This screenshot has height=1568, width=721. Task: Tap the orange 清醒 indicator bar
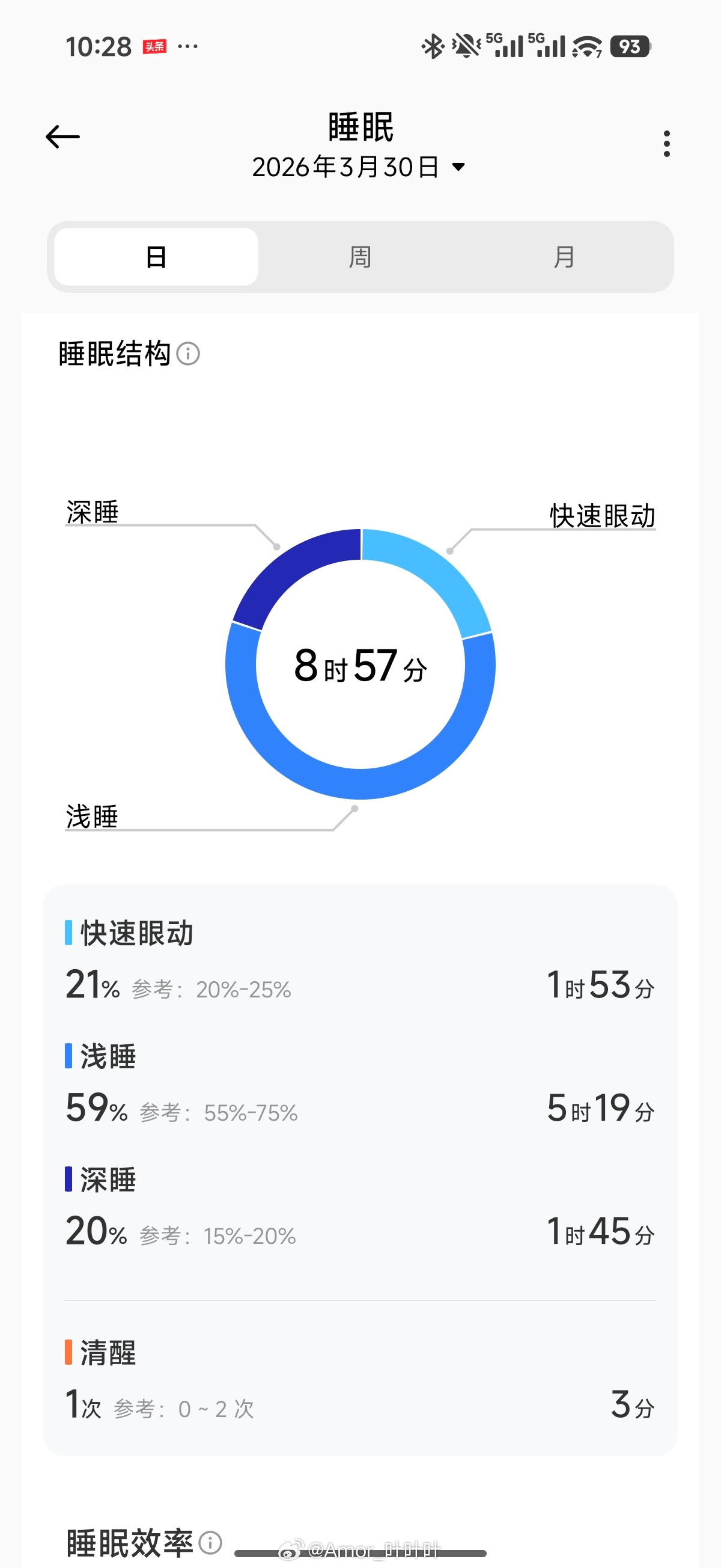point(68,1353)
